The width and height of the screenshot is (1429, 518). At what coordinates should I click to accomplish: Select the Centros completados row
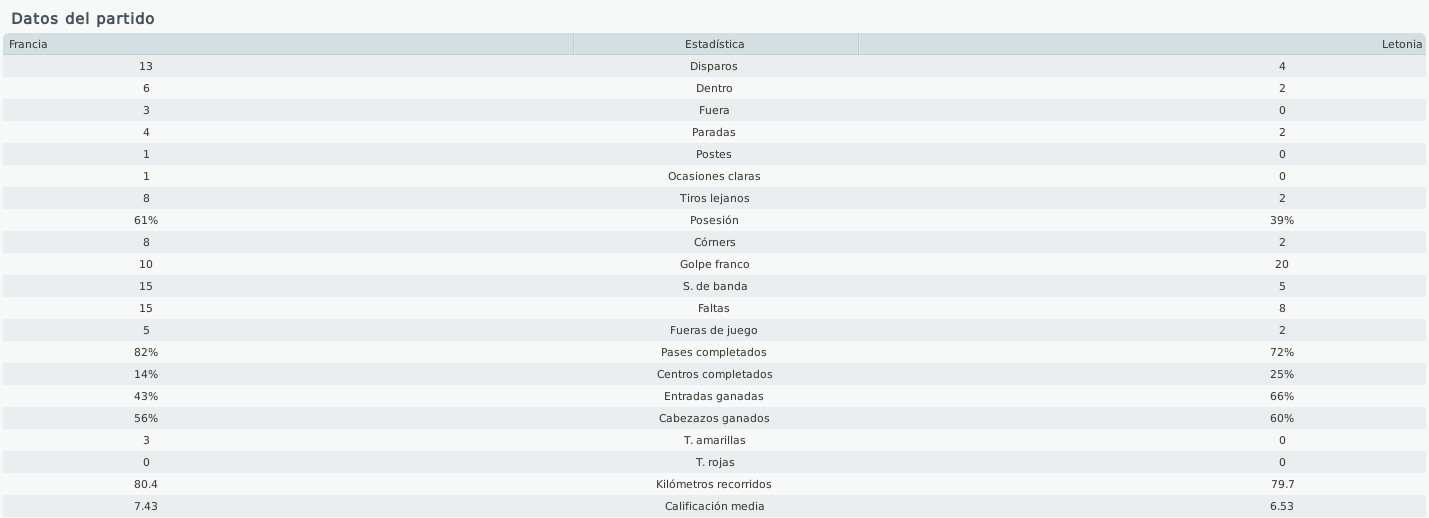[714, 374]
